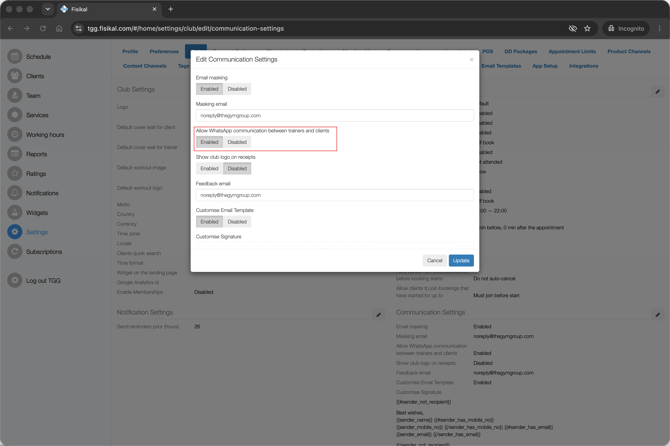The width and height of the screenshot is (670, 446).
Task: Click the site information icon in address bar
Action: [78, 28]
